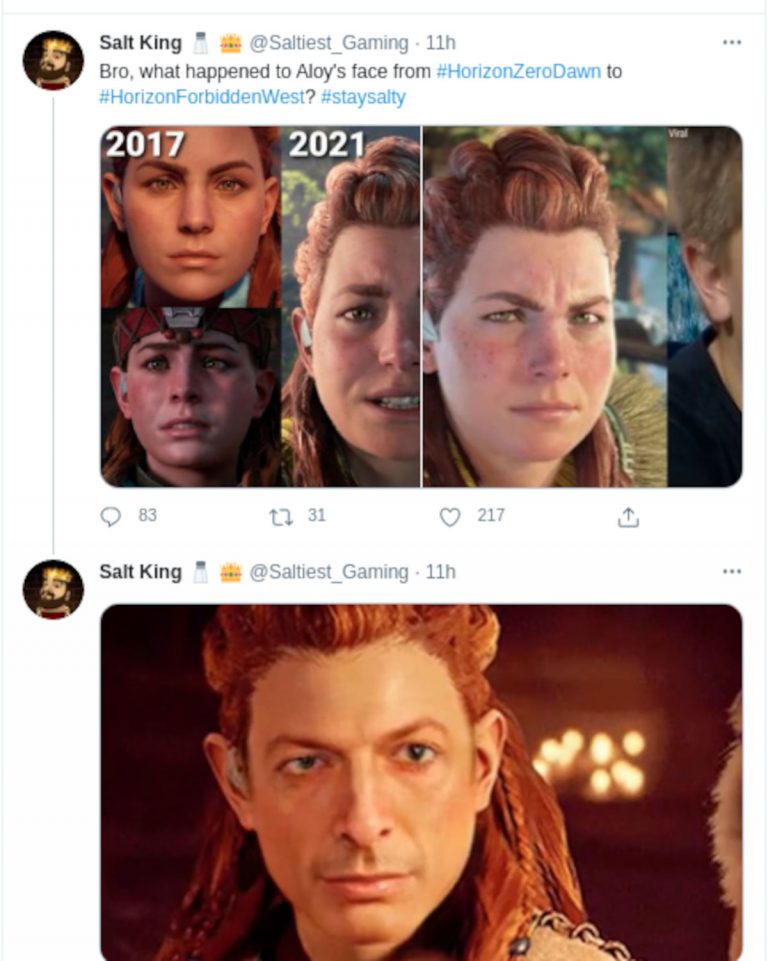Viewport: 768px width, 961px height.
Task: Open Salt King avatar on second tweet
Action: click(x=53, y=589)
